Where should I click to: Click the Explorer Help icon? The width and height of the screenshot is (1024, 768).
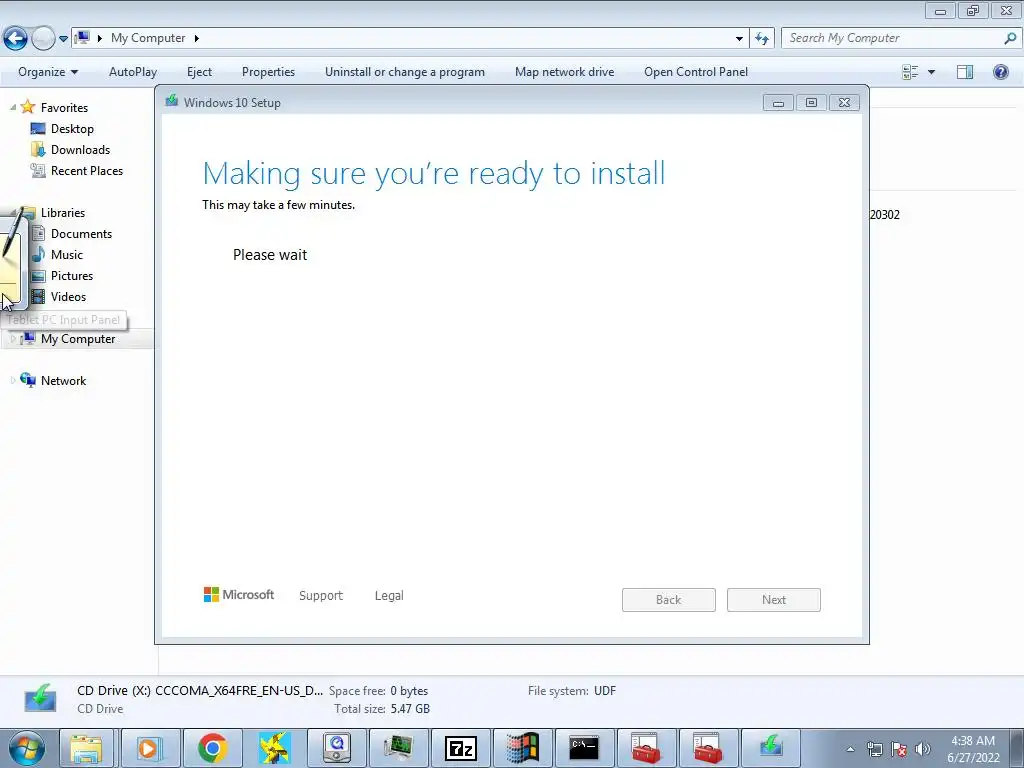(x=1000, y=72)
